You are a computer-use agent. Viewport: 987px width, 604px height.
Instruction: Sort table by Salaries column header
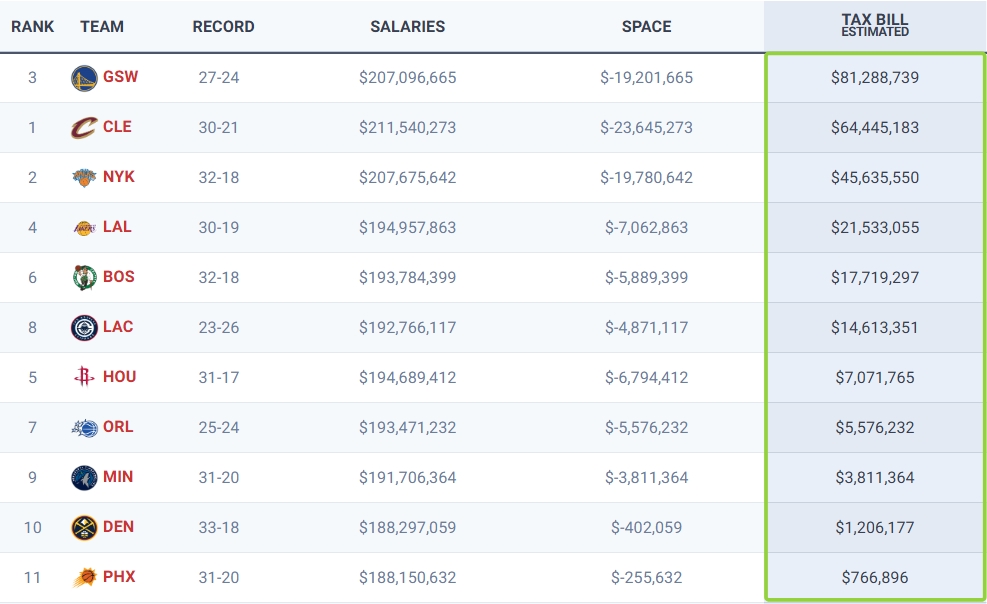pyautogui.click(x=407, y=27)
